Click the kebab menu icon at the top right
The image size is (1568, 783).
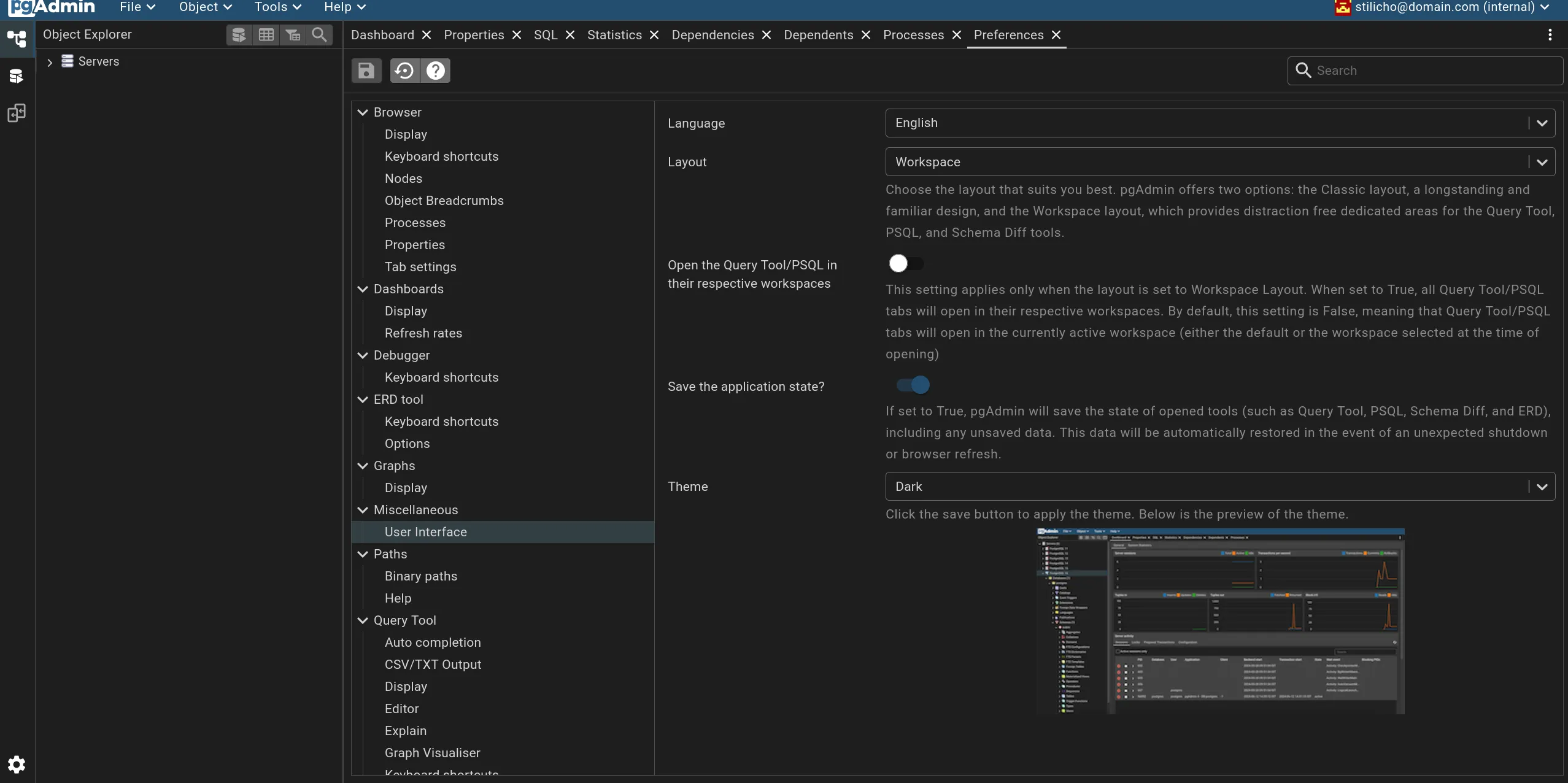click(1550, 35)
